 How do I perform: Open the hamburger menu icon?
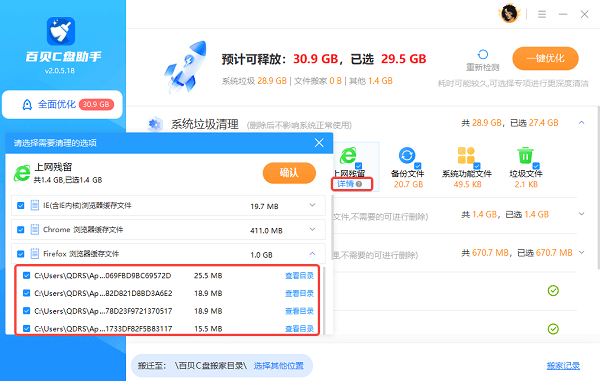coord(542,15)
